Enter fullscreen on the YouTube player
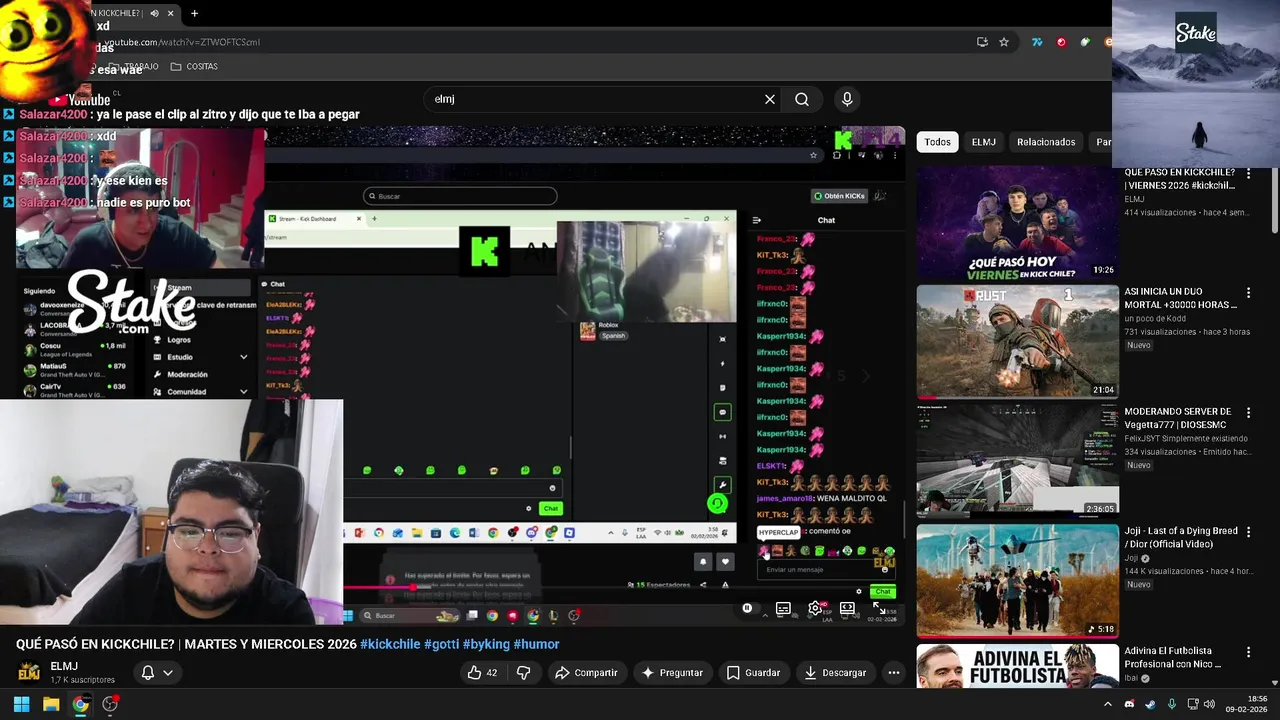Viewport: 1280px width, 720px height. (x=878, y=608)
